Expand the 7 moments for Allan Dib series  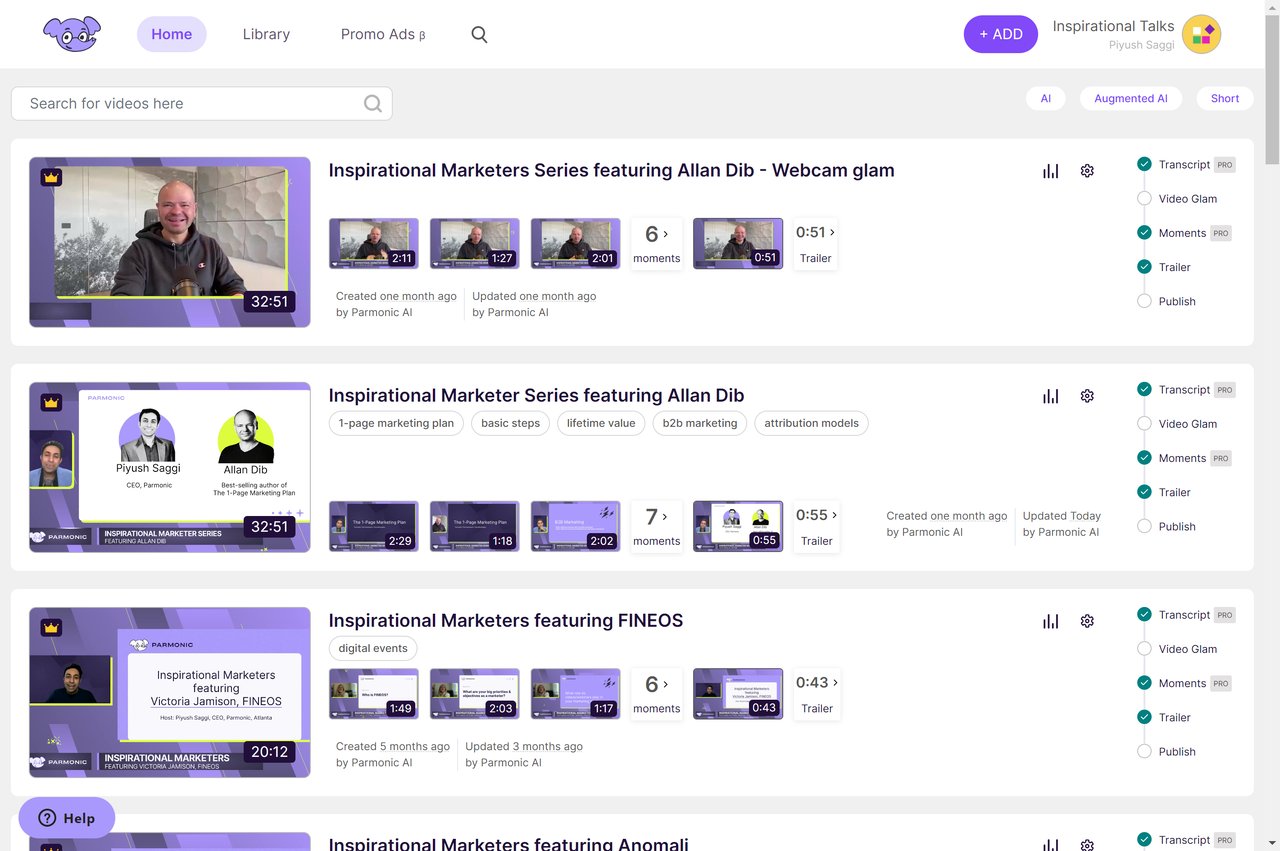[656, 526]
